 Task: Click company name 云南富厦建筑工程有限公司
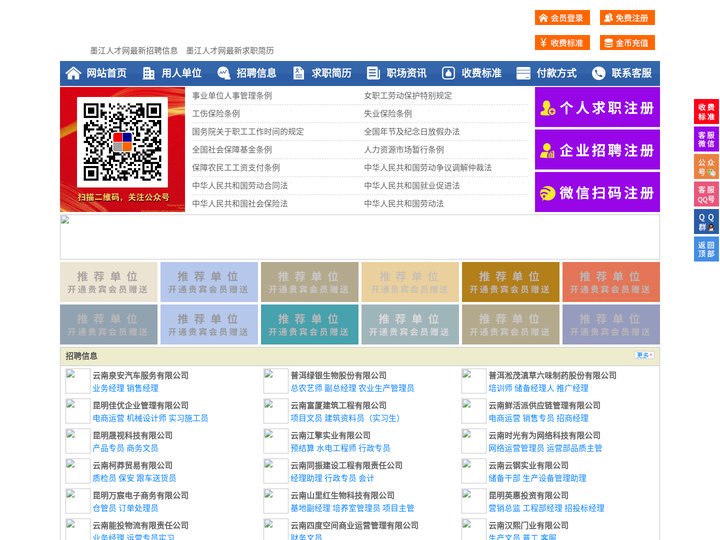(x=338, y=405)
